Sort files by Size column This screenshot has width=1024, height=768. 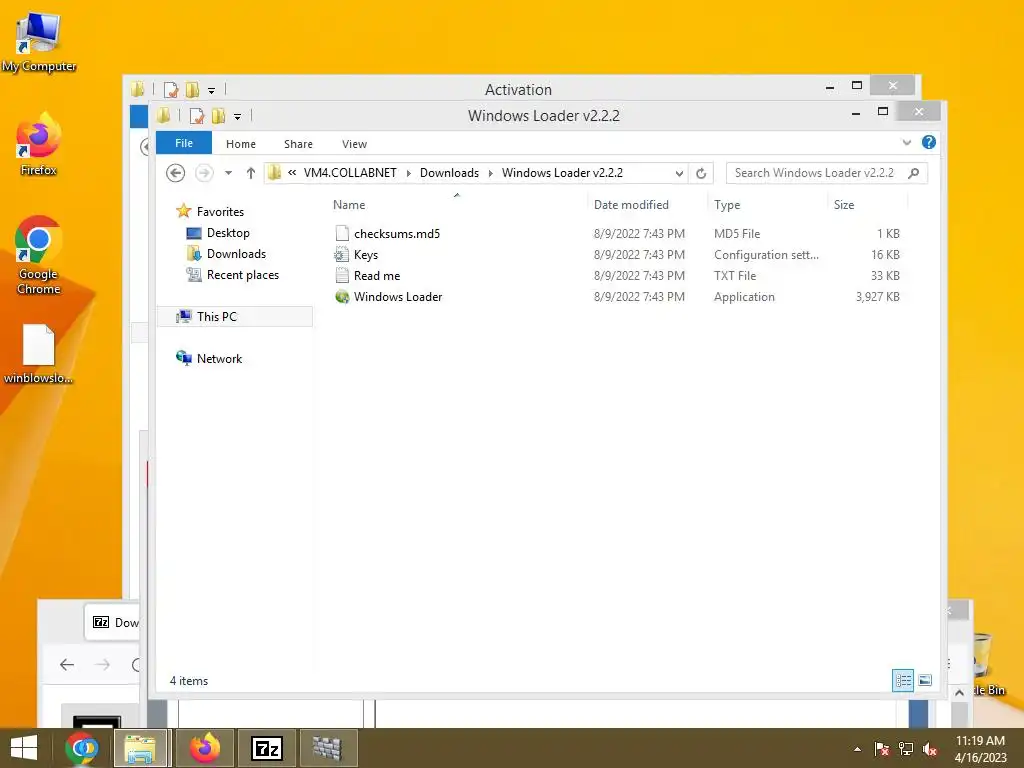coord(844,205)
